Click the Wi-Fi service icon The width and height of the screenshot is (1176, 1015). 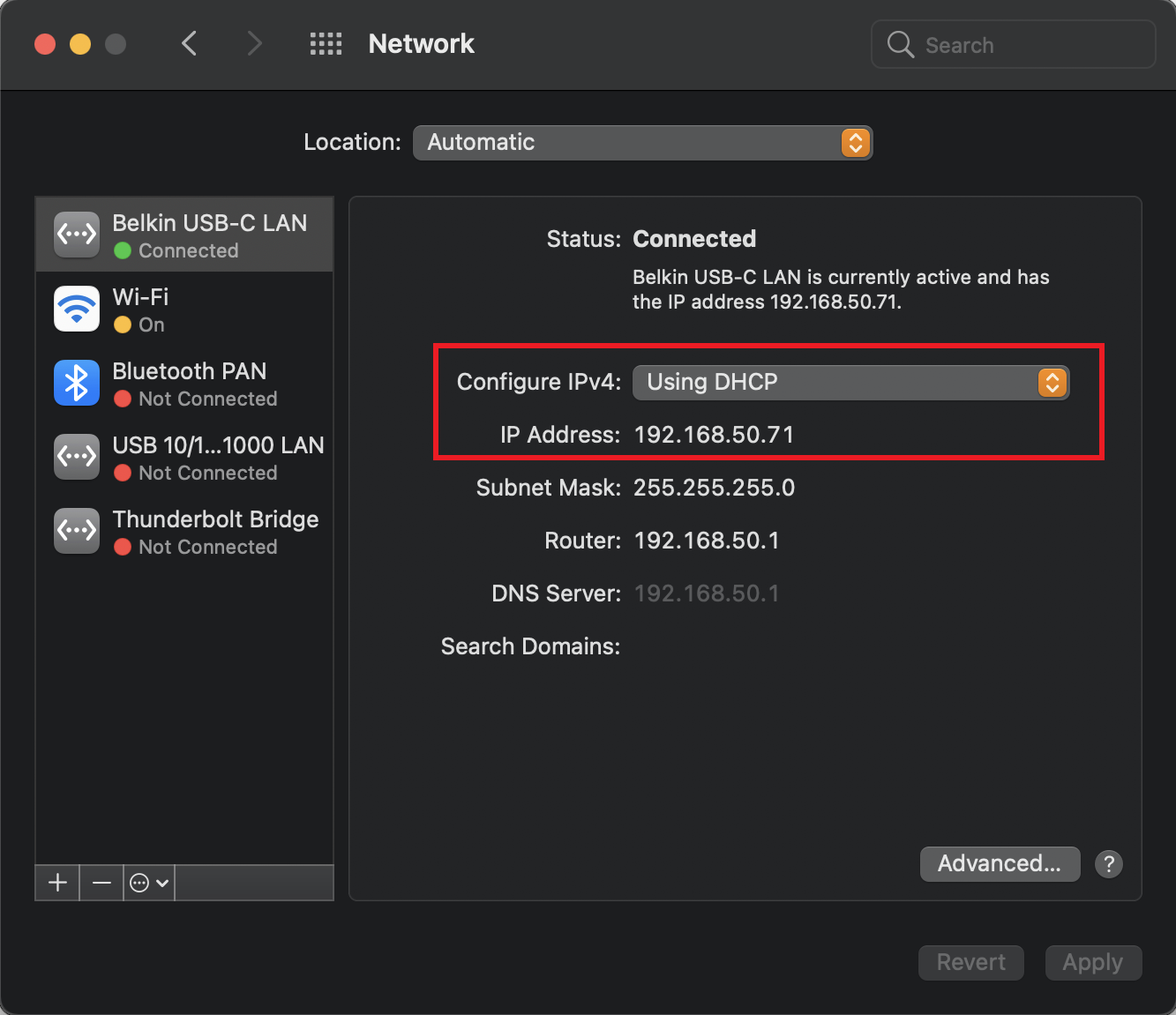tap(77, 309)
